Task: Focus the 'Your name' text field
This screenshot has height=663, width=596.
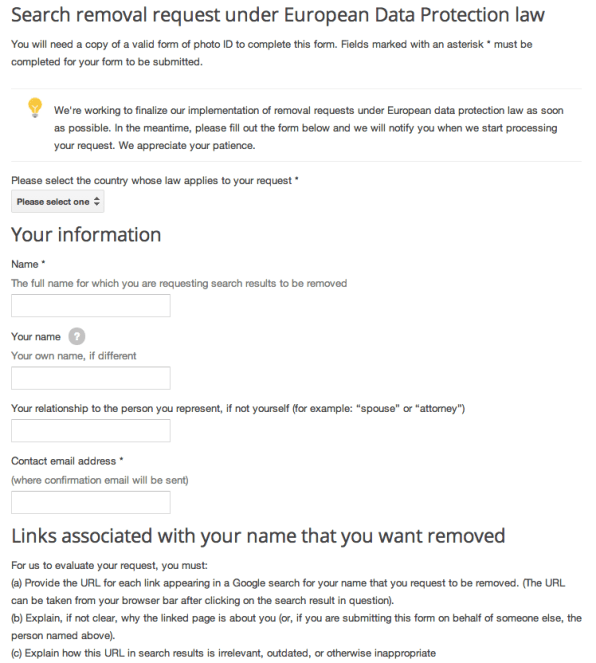Action: [x=91, y=378]
